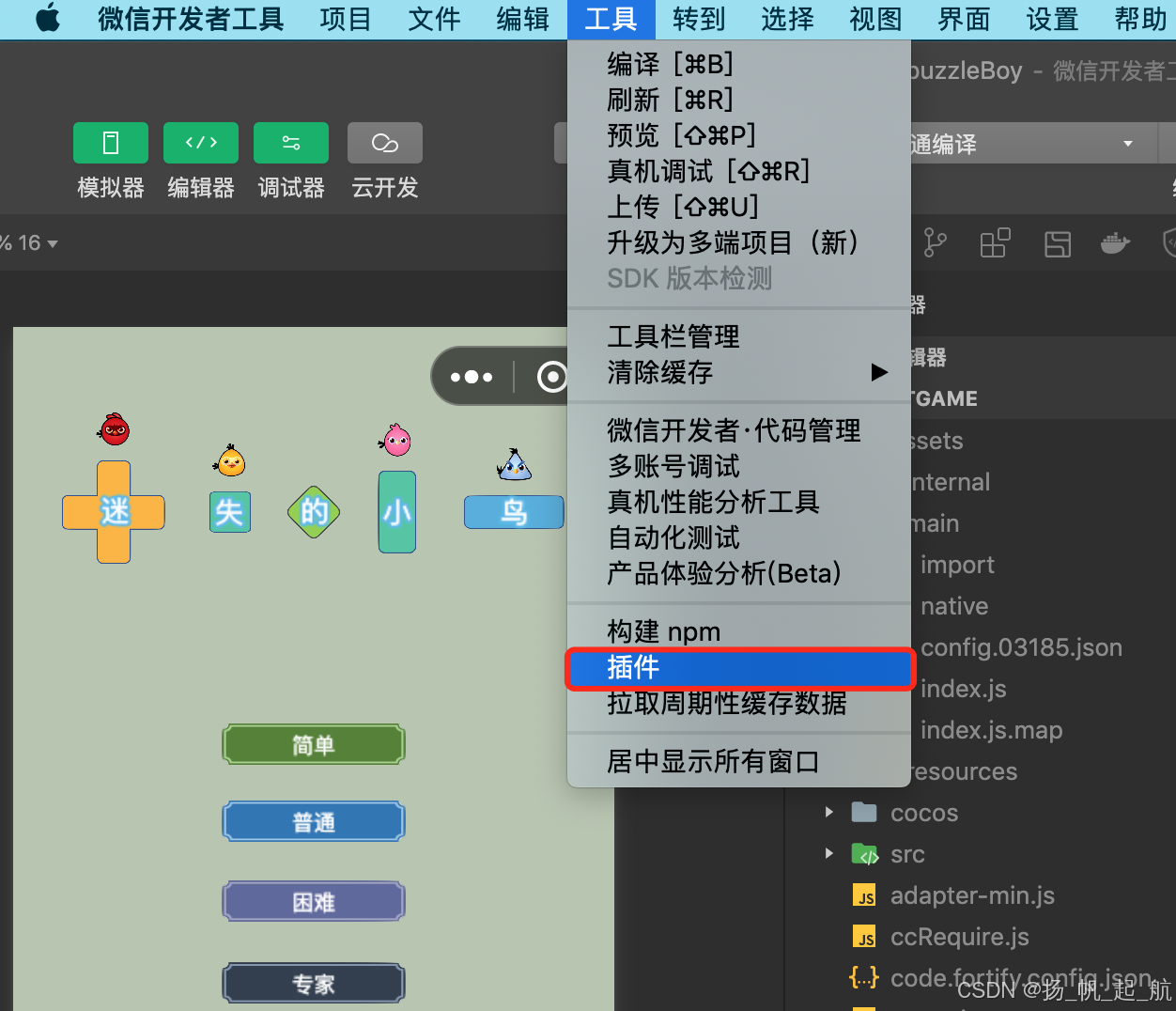Viewport: 1176px width, 1011px height.
Task: Choose 编译 from the 工具 menu
Action: point(739,64)
